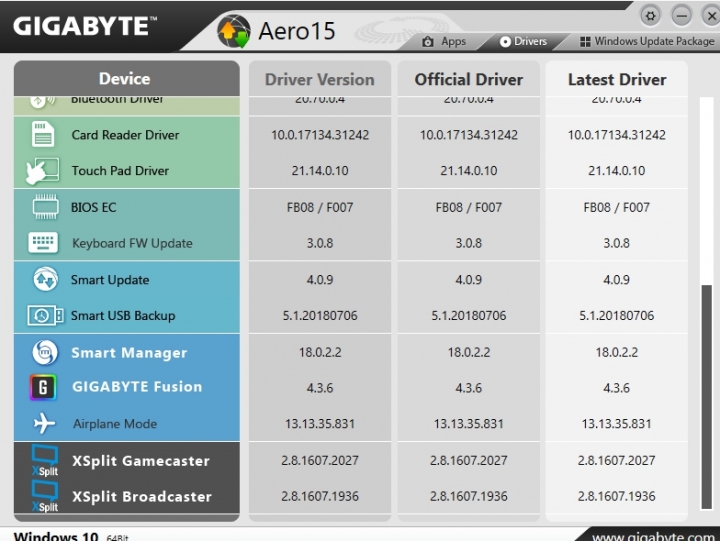This screenshot has width=720, height=541.
Task: Switch to the Apps tab
Action: click(444, 41)
